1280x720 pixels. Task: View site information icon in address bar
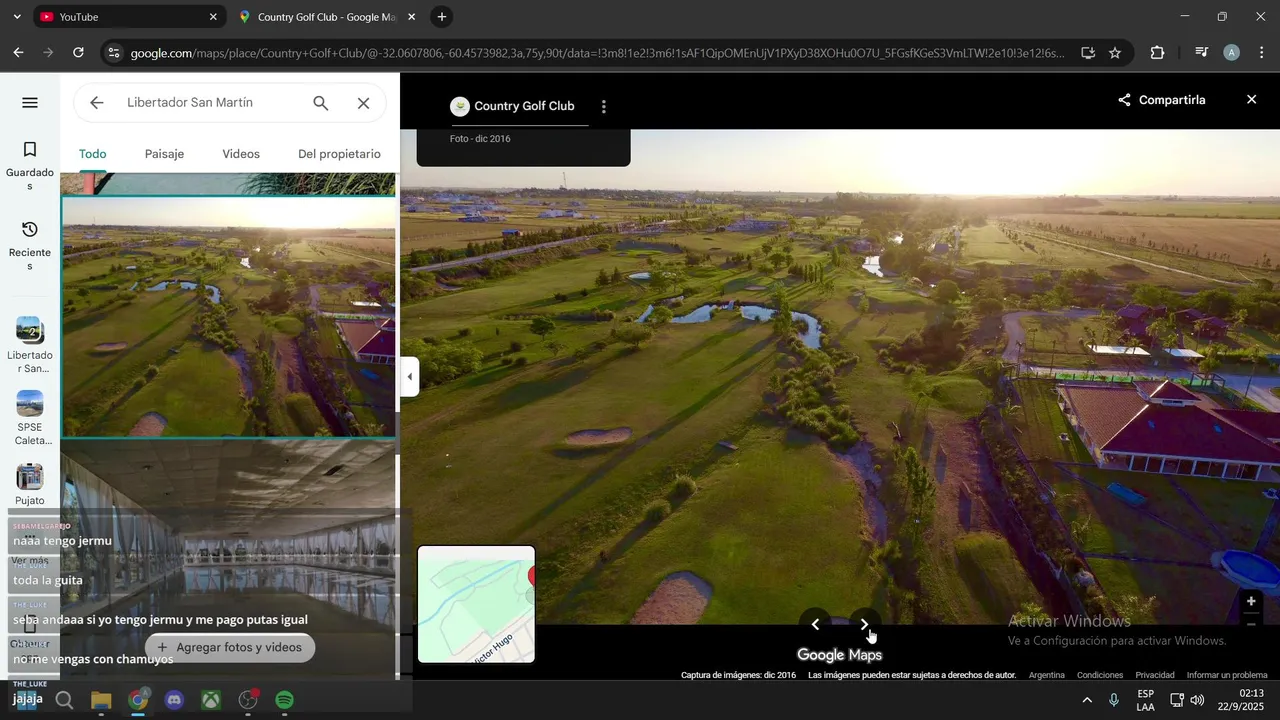[114, 53]
